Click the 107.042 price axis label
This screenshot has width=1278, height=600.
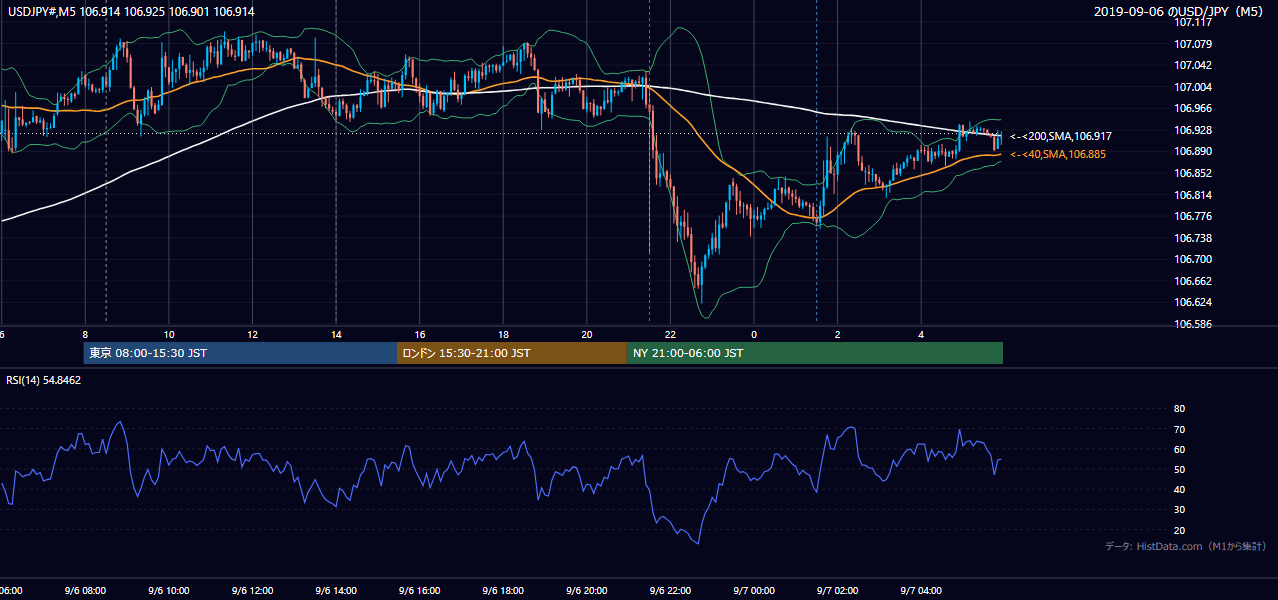click(1192, 65)
